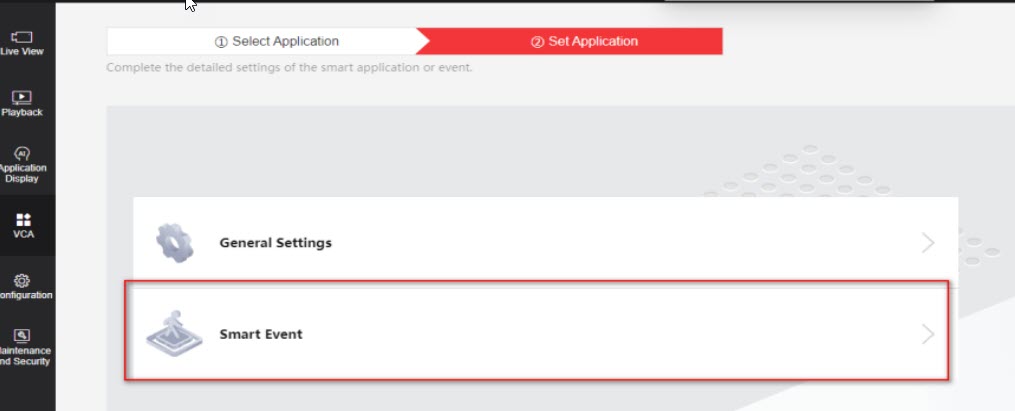Click the Maintenance and Security text label
1015x411 pixels.
click(x=25, y=355)
